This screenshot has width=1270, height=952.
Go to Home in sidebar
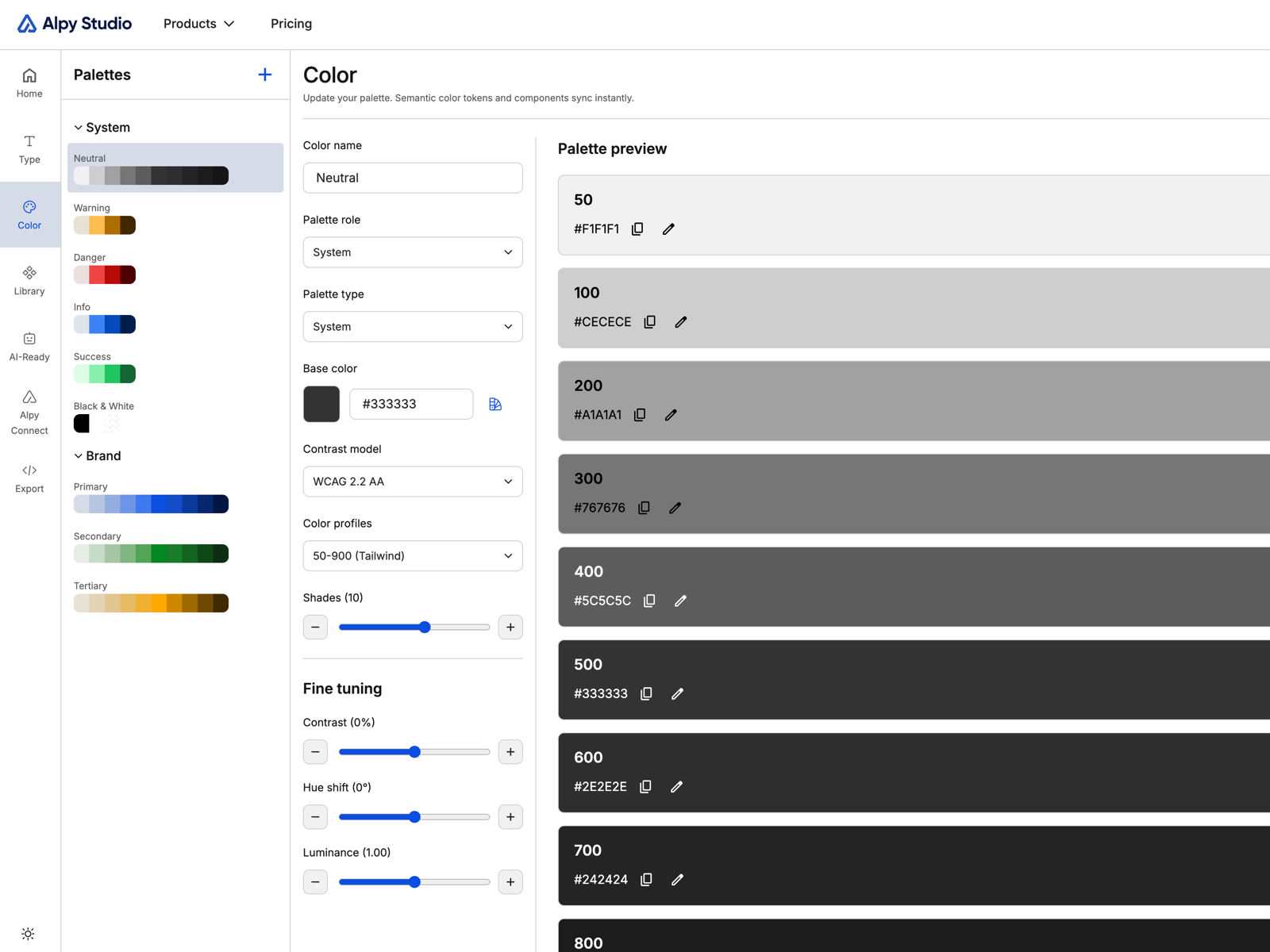pyautogui.click(x=29, y=83)
